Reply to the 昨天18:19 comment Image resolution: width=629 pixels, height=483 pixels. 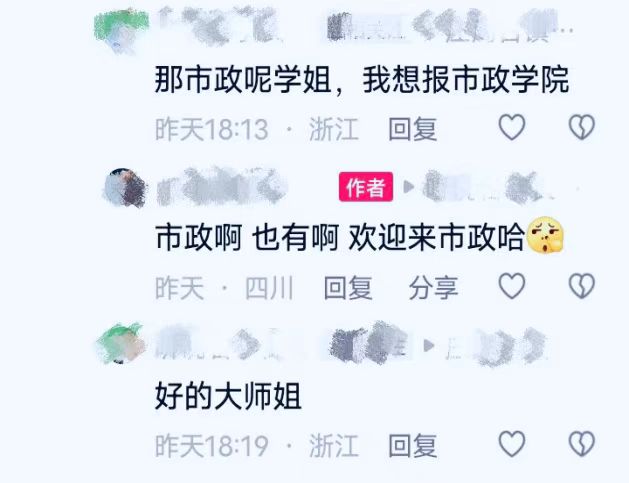412,445
